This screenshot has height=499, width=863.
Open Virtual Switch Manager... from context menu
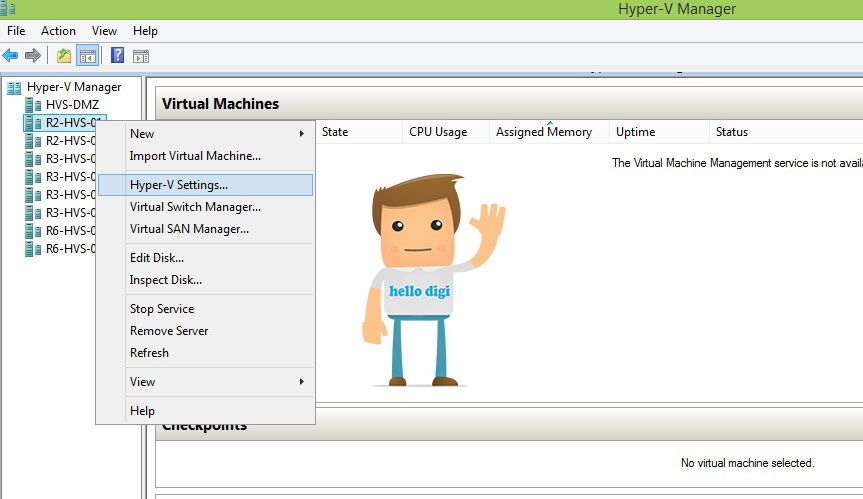point(205,207)
